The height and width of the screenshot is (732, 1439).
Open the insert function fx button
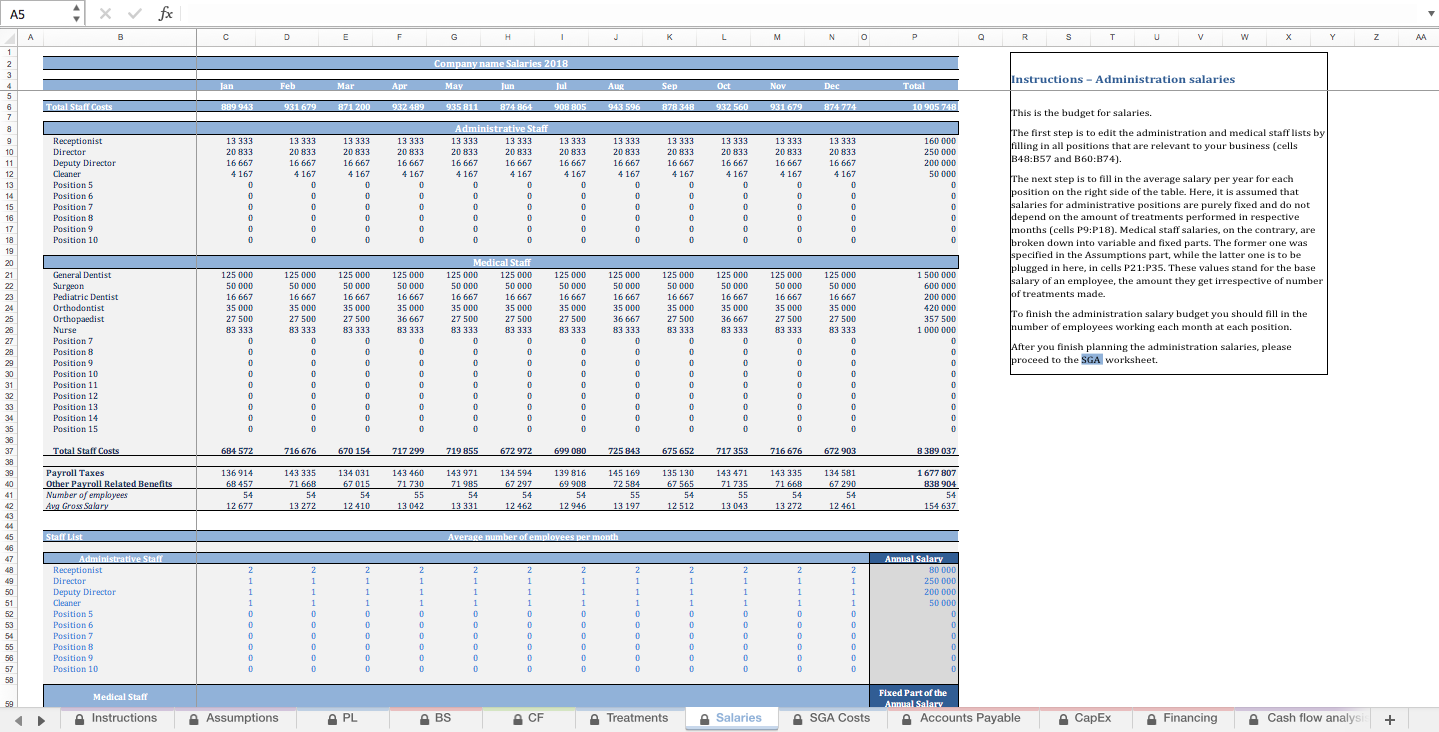tap(166, 13)
